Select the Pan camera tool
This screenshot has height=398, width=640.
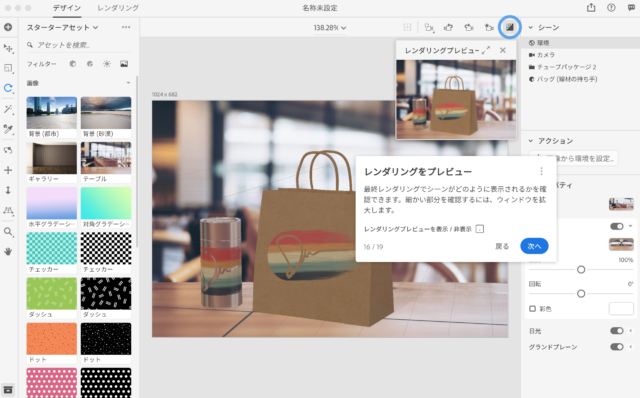[x=8, y=170]
